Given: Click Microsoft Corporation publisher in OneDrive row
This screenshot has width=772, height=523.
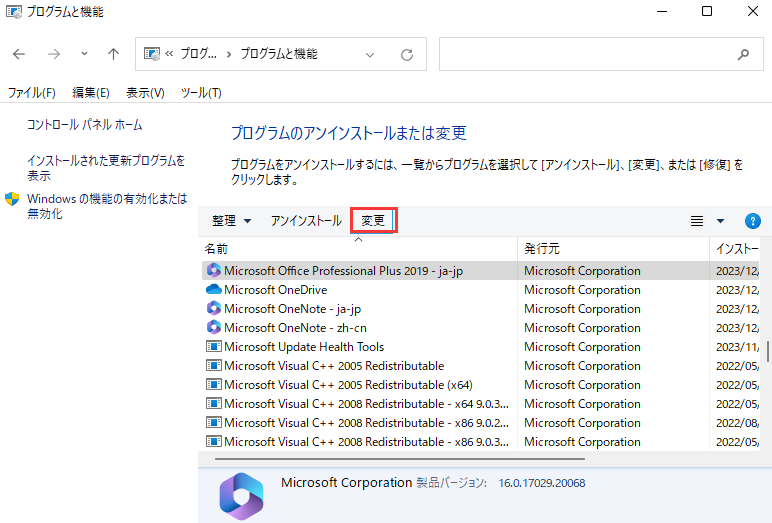Looking at the screenshot, I should (x=582, y=290).
